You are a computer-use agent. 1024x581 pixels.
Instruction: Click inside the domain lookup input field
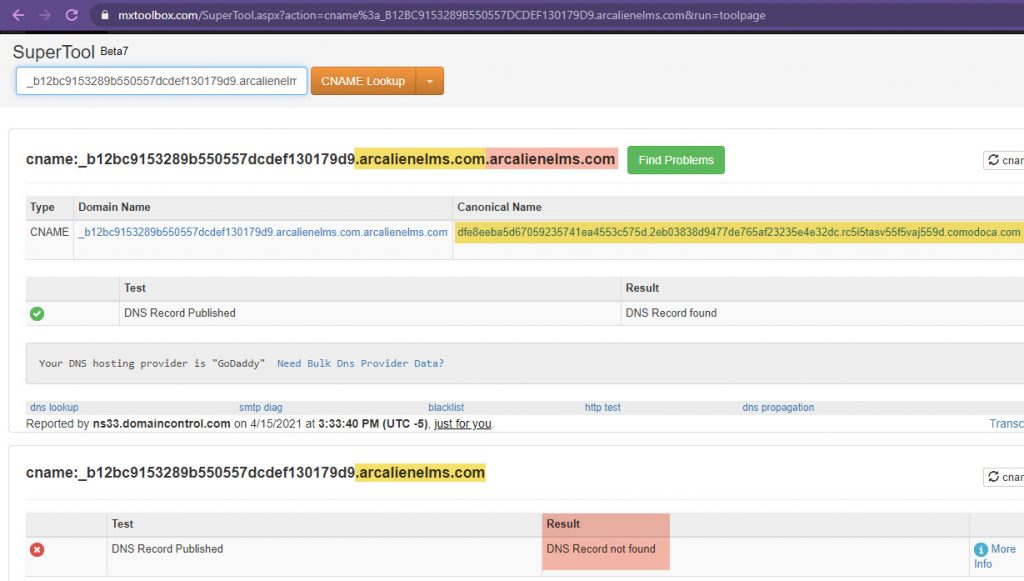coord(160,81)
